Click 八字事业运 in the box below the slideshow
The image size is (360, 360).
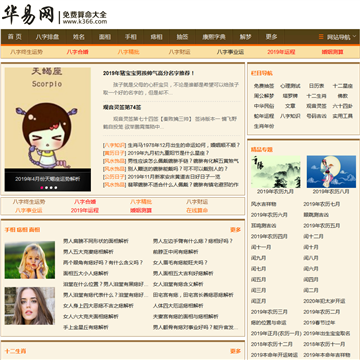[29, 210]
